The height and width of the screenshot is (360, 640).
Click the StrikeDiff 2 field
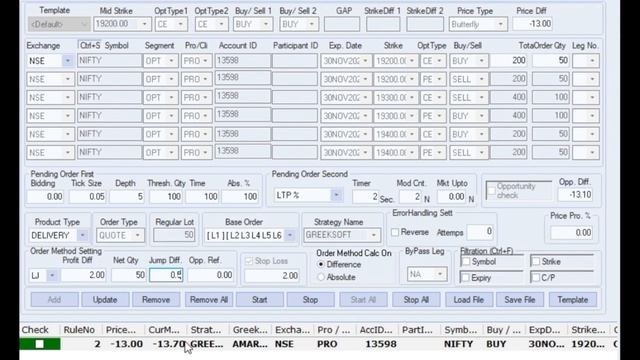[x=425, y=24]
